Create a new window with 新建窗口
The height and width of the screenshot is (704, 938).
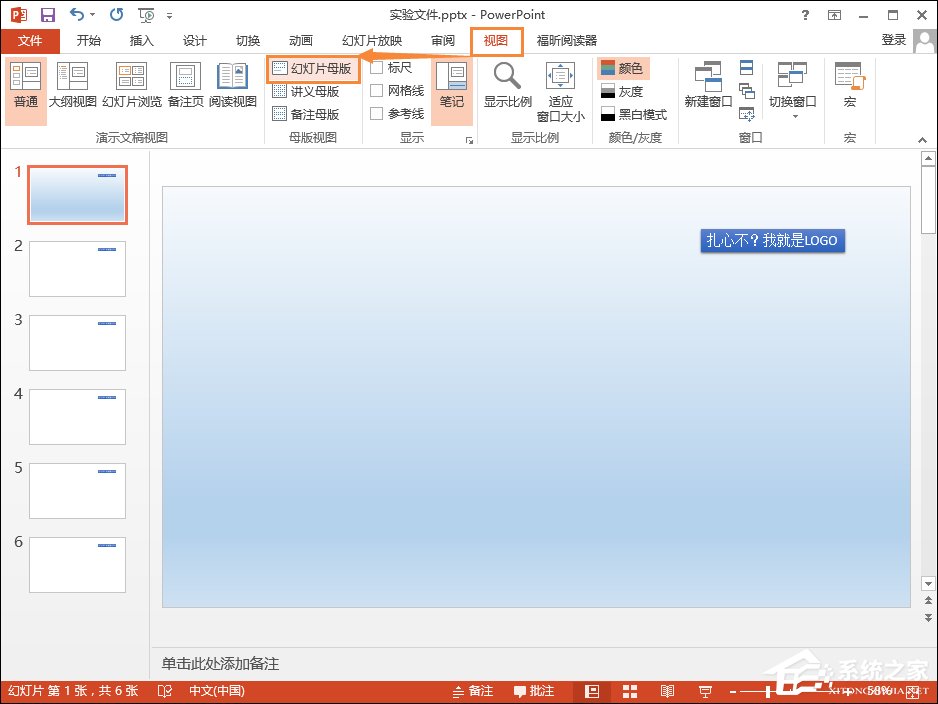708,90
